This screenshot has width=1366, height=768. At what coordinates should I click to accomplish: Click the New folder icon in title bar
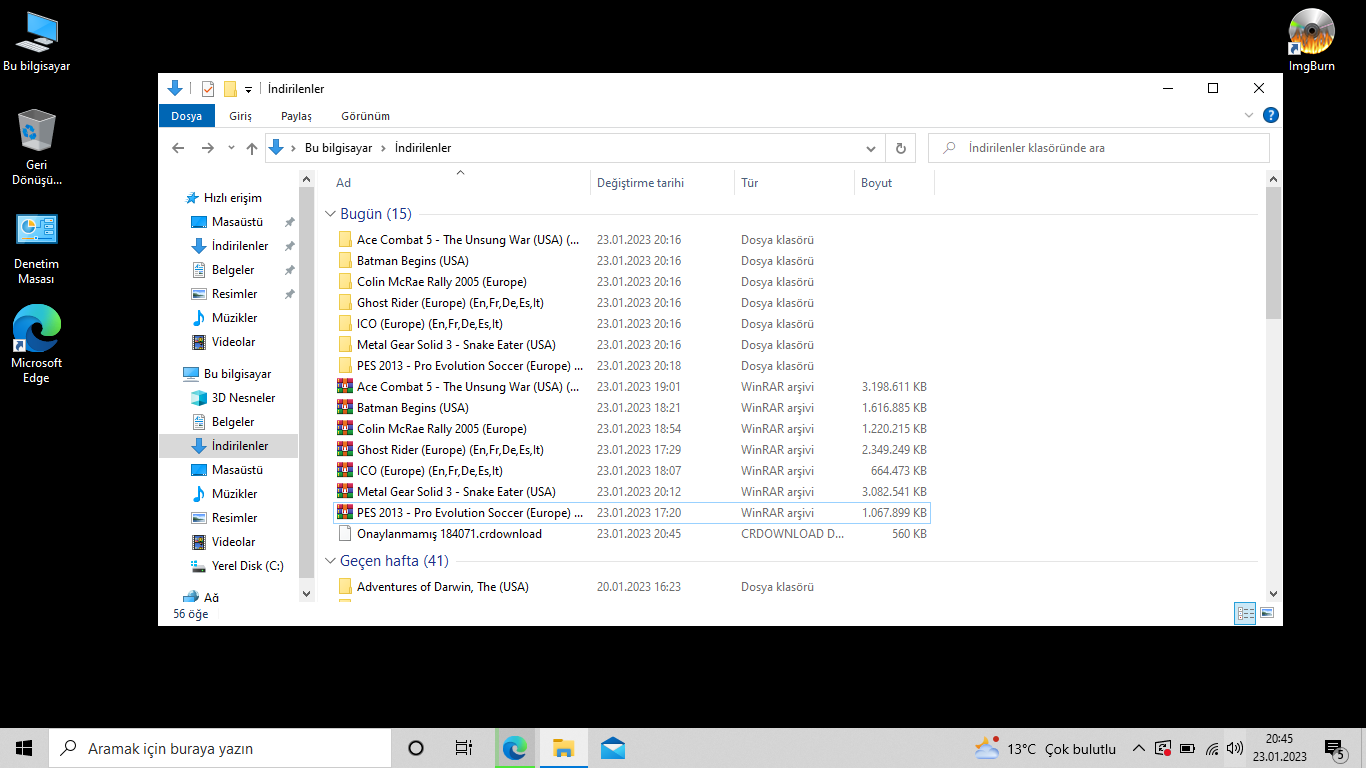point(230,89)
